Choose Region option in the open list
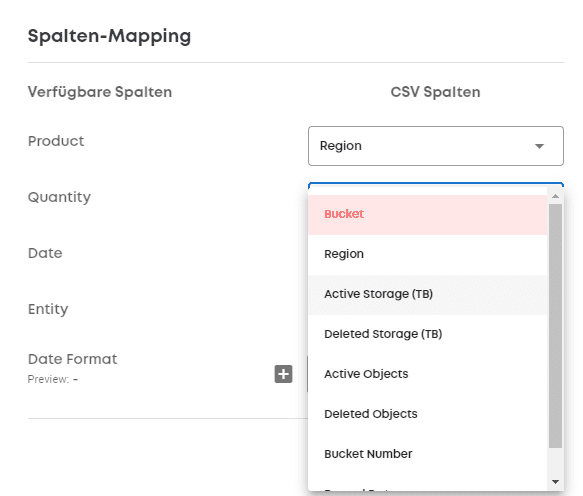 (x=428, y=254)
